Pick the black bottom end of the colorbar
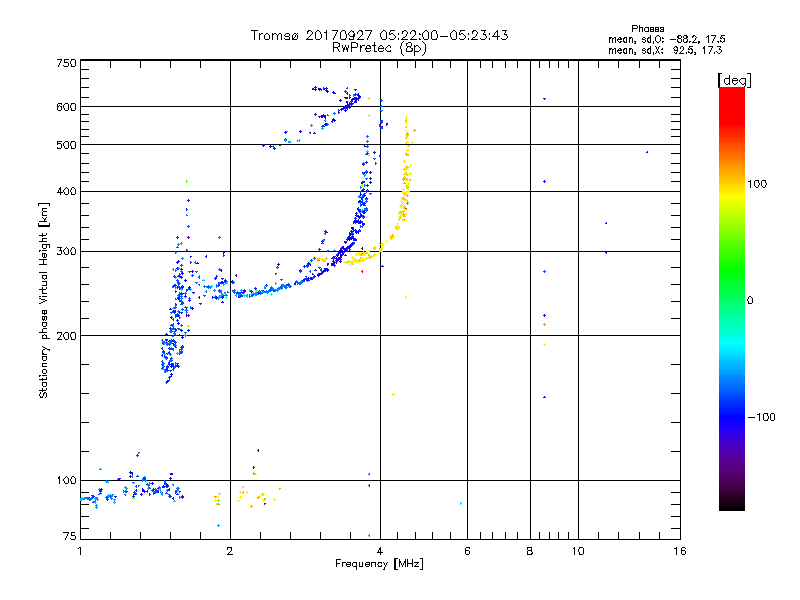 (732, 503)
